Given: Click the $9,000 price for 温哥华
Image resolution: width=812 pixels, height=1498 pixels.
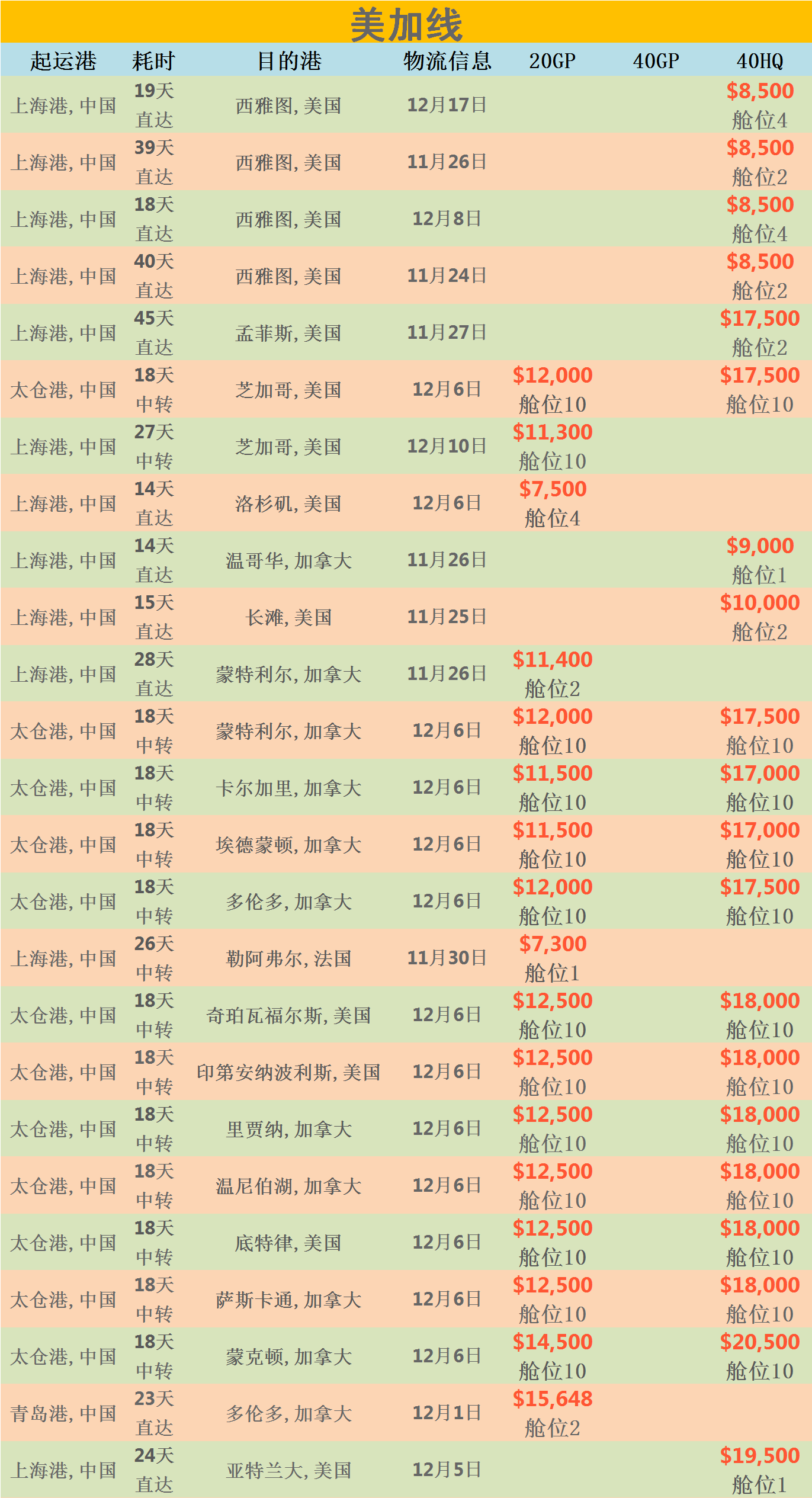Looking at the screenshot, I should click(760, 546).
